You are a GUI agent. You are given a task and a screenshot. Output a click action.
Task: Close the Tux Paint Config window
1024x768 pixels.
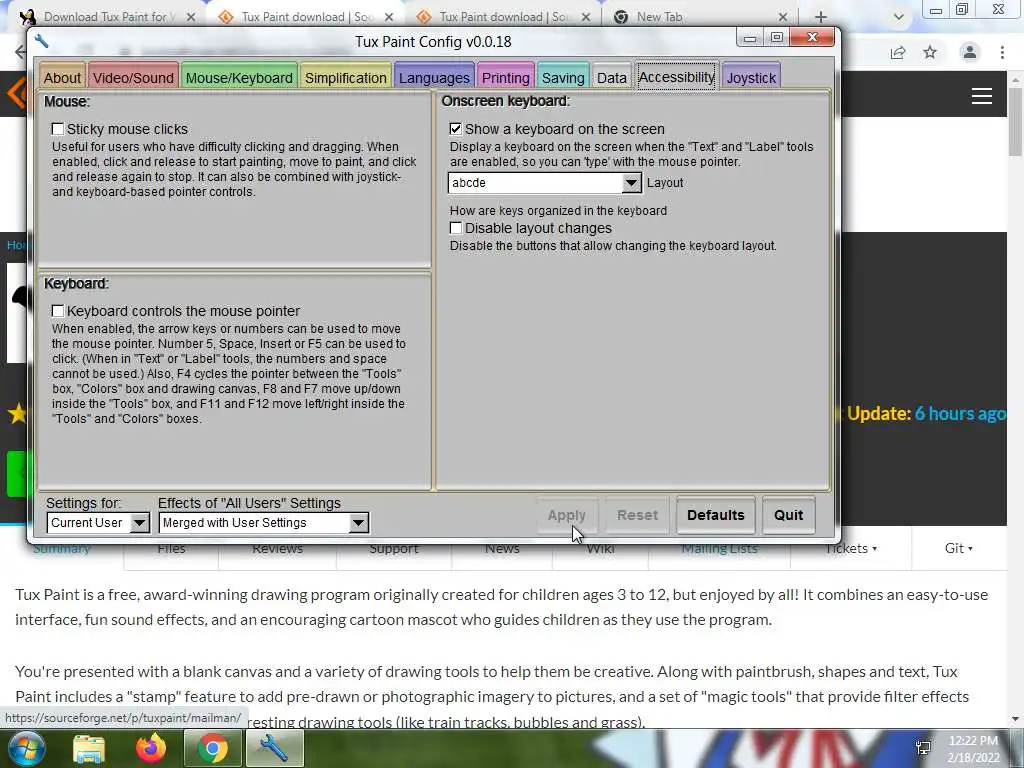(812, 38)
